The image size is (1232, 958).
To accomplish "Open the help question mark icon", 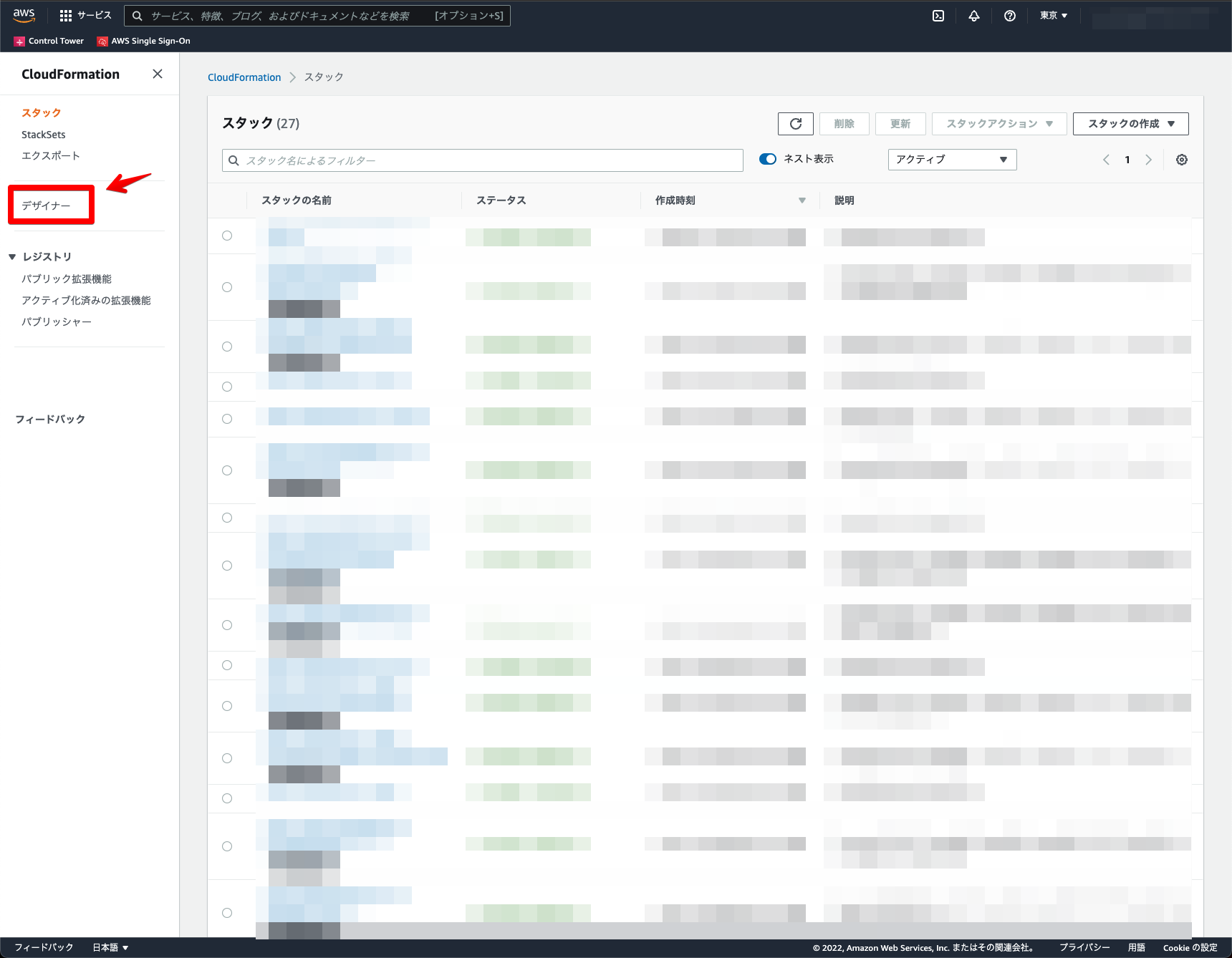I will pos(1010,16).
